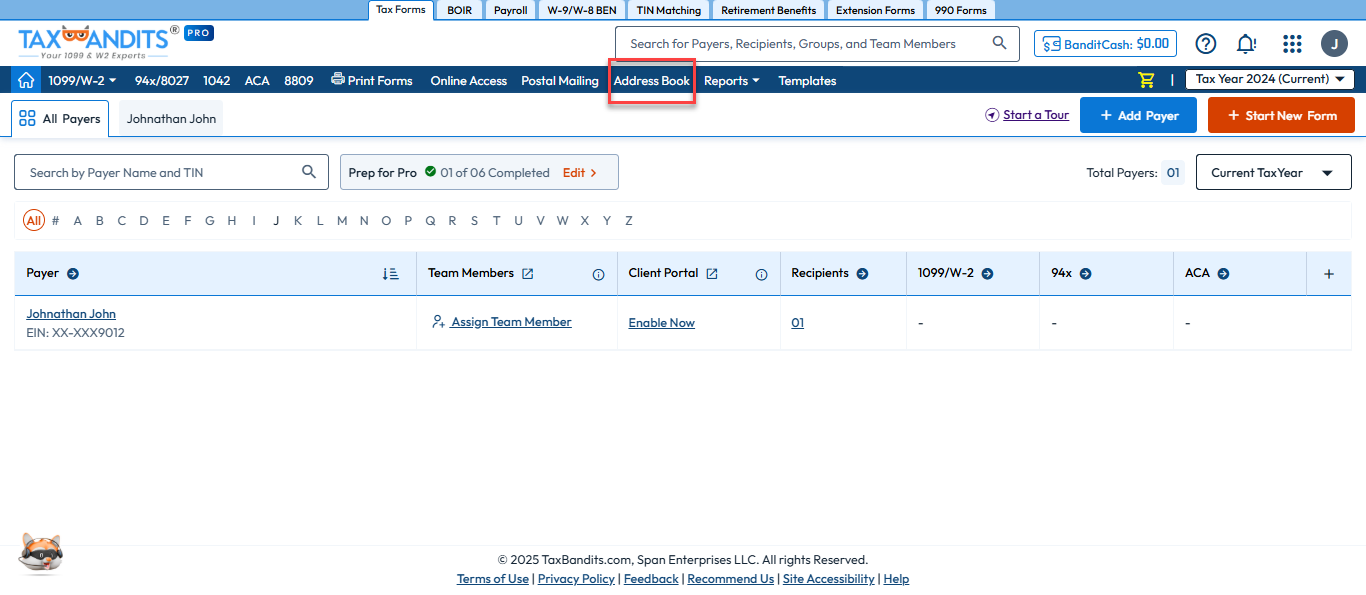Check the notification bell icon
Screen dimensions: 1366x595
pos(1246,44)
